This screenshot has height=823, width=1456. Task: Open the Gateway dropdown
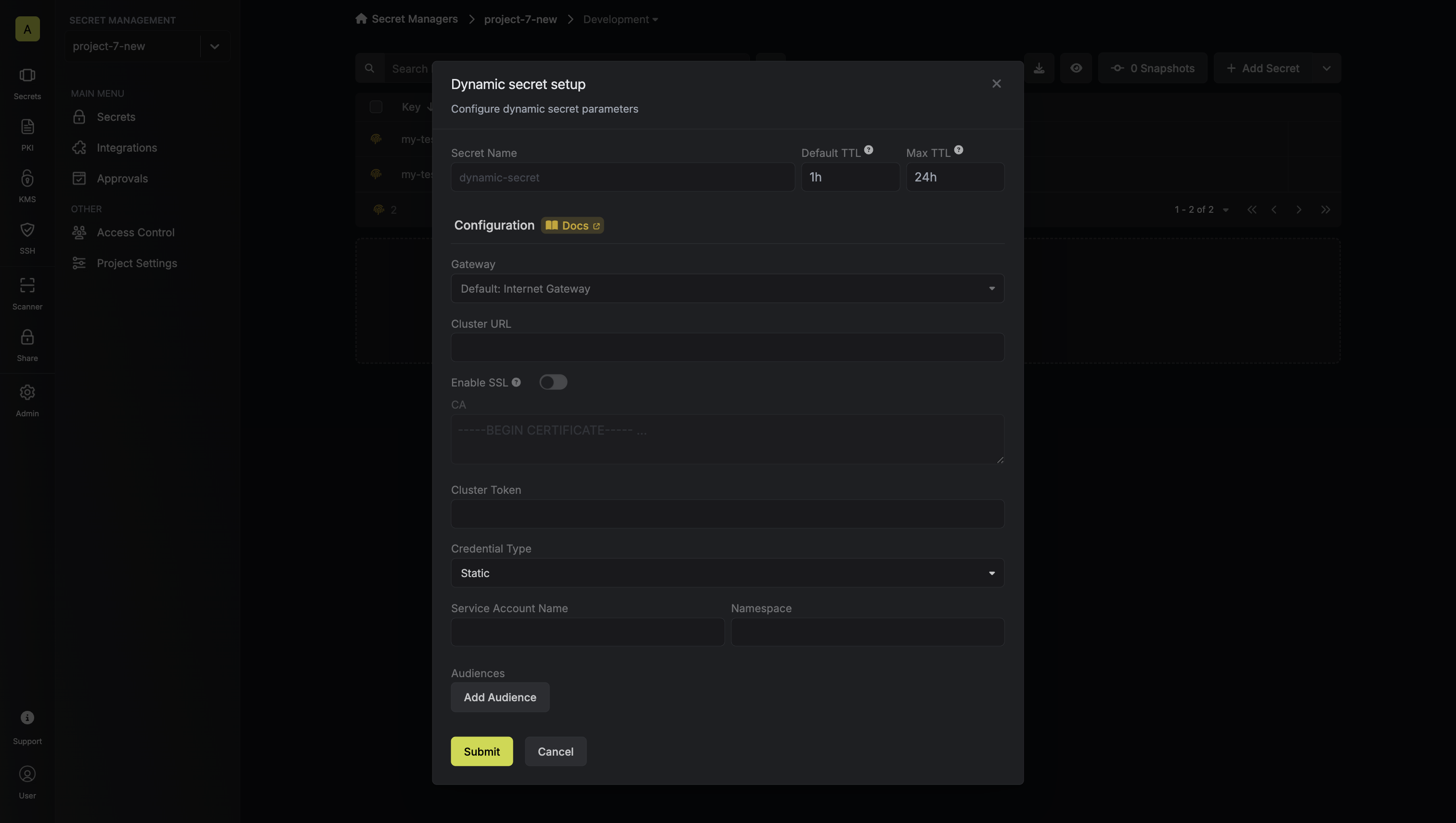(728, 288)
